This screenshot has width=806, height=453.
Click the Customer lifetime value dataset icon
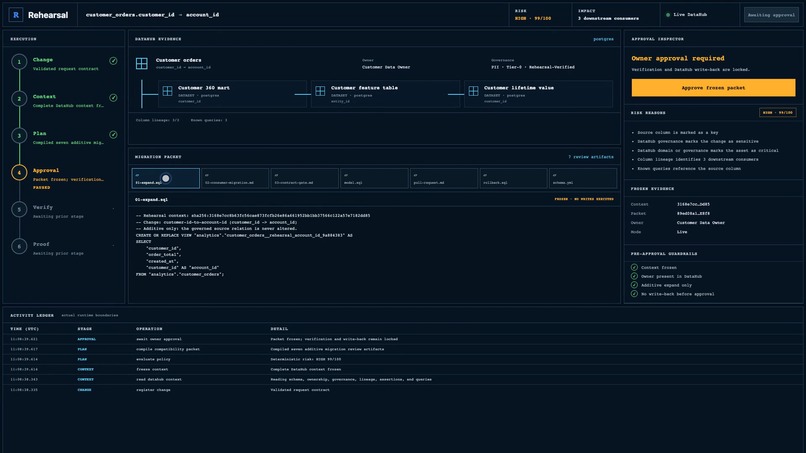(473, 91)
